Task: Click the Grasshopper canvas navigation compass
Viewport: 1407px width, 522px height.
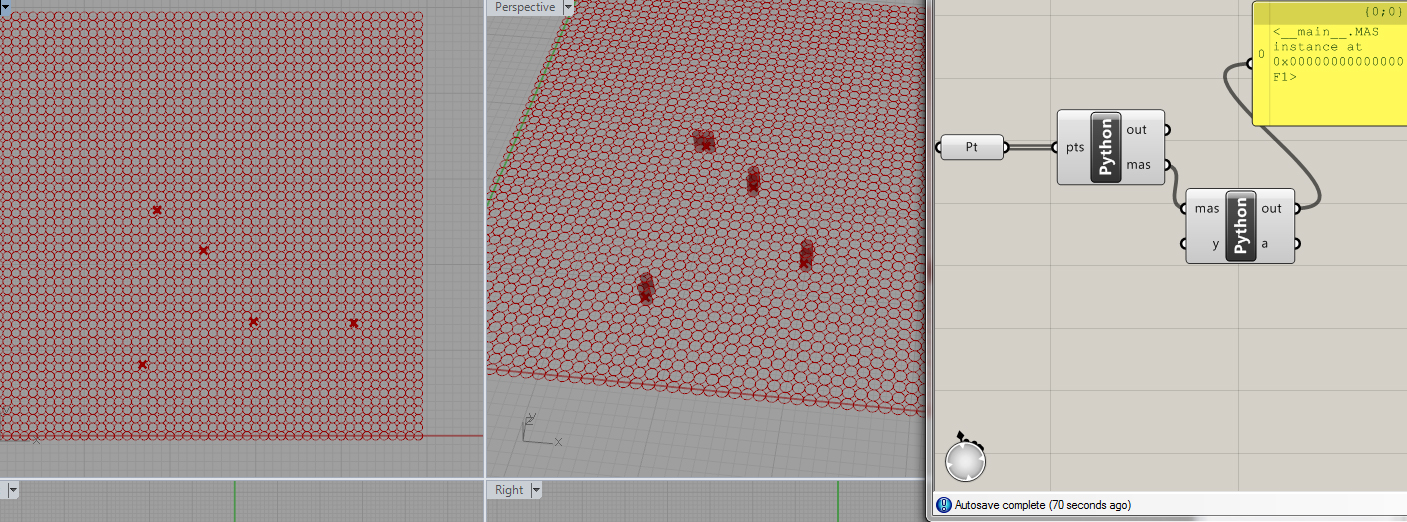Action: 965,461
